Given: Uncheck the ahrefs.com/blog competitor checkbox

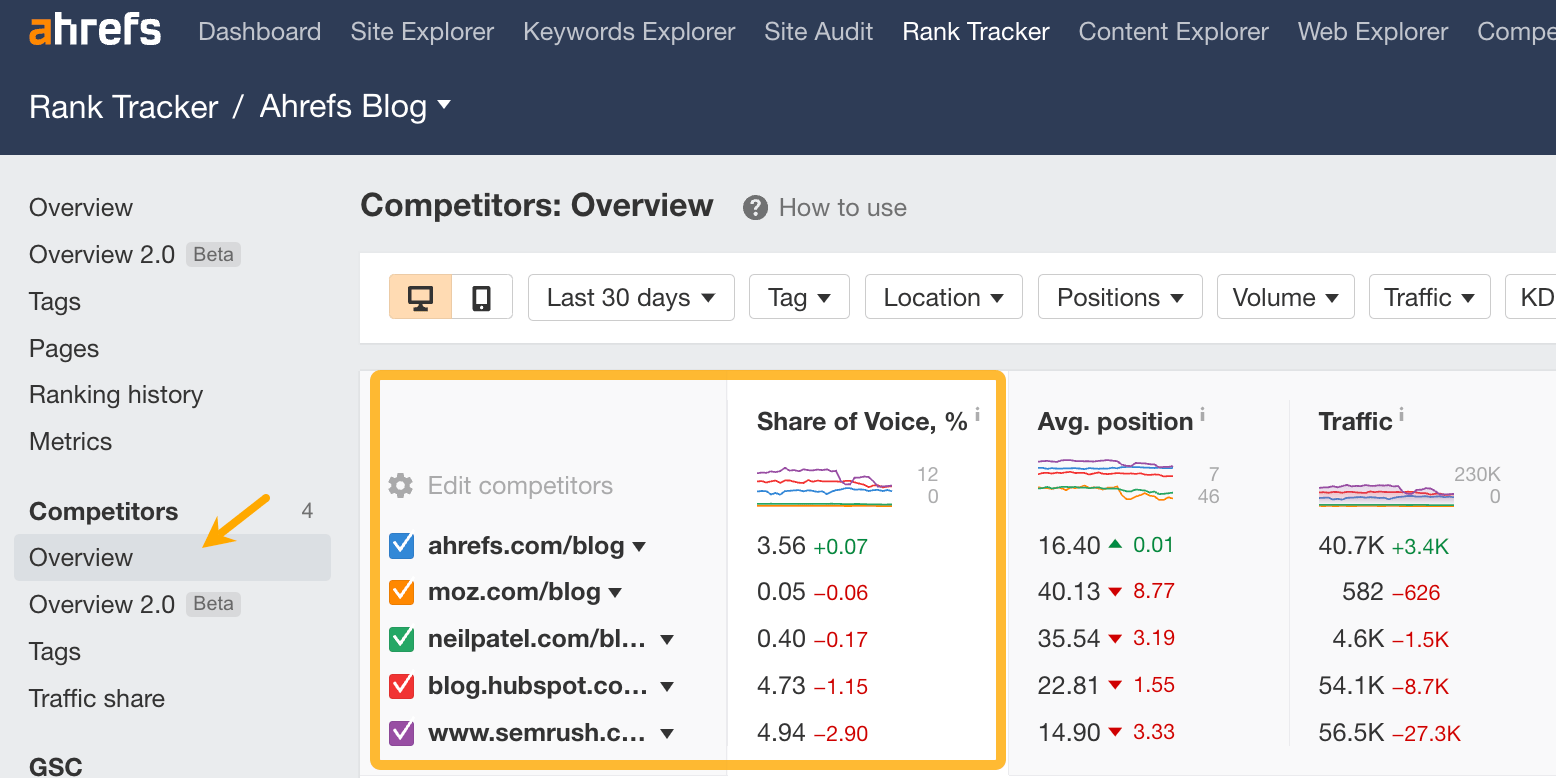Looking at the screenshot, I should pos(400,545).
